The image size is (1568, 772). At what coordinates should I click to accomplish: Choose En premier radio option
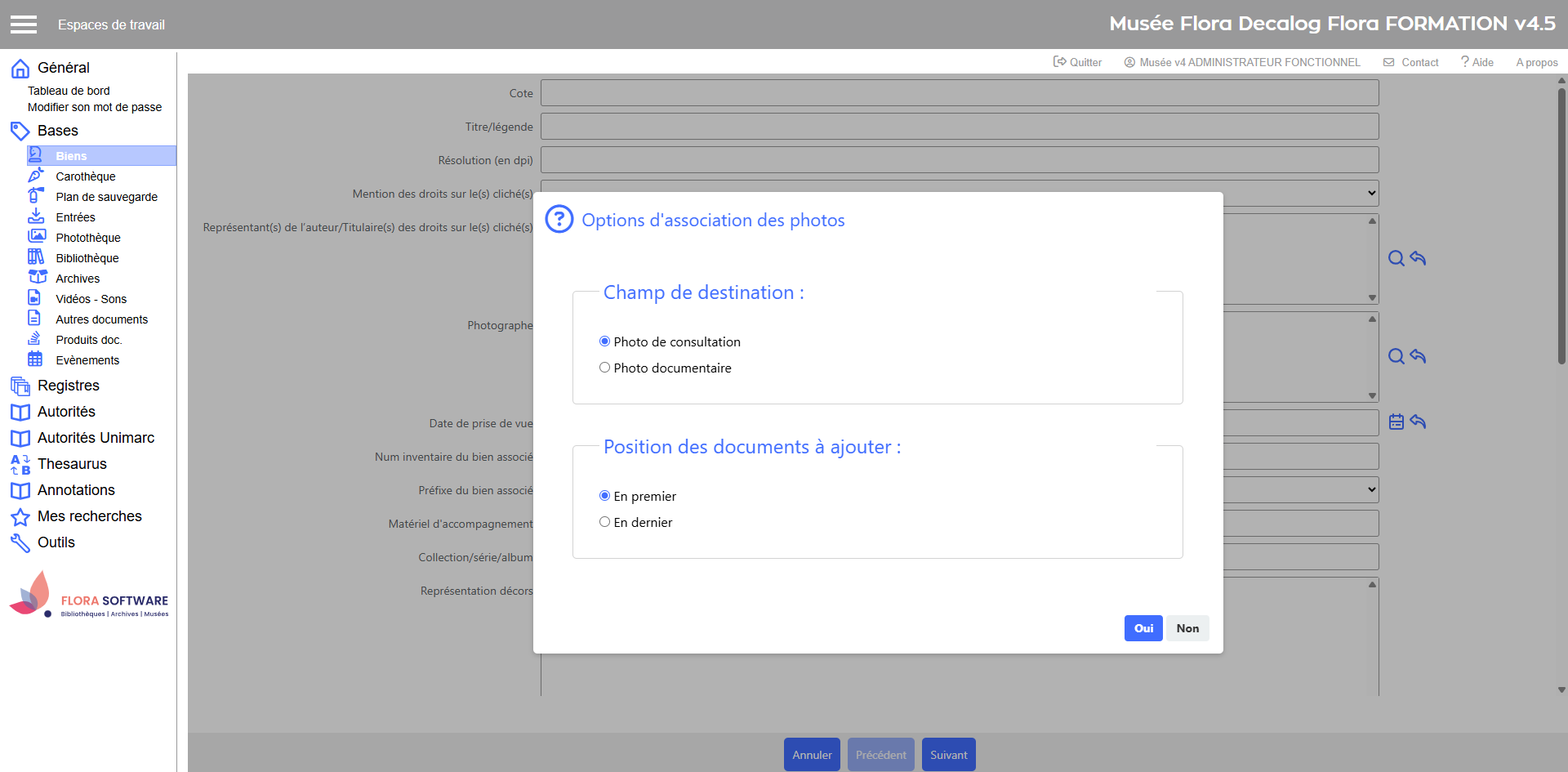[x=605, y=496]
